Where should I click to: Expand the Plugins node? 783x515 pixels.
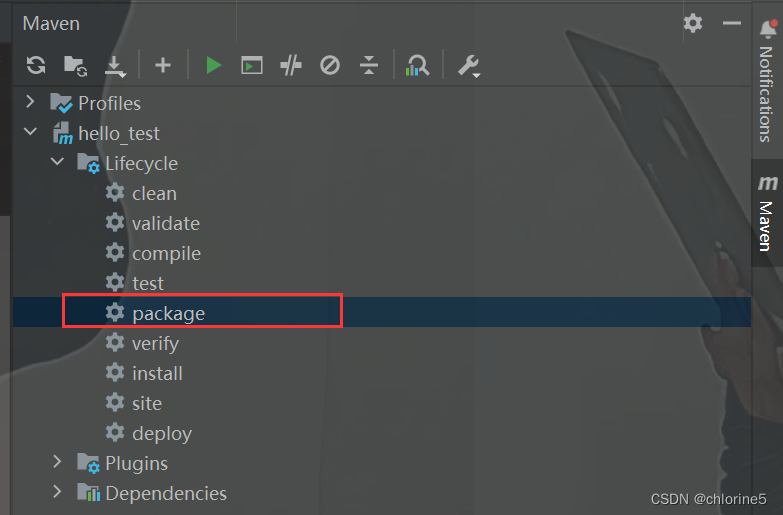pyautogui.click(x=57, y=462)
